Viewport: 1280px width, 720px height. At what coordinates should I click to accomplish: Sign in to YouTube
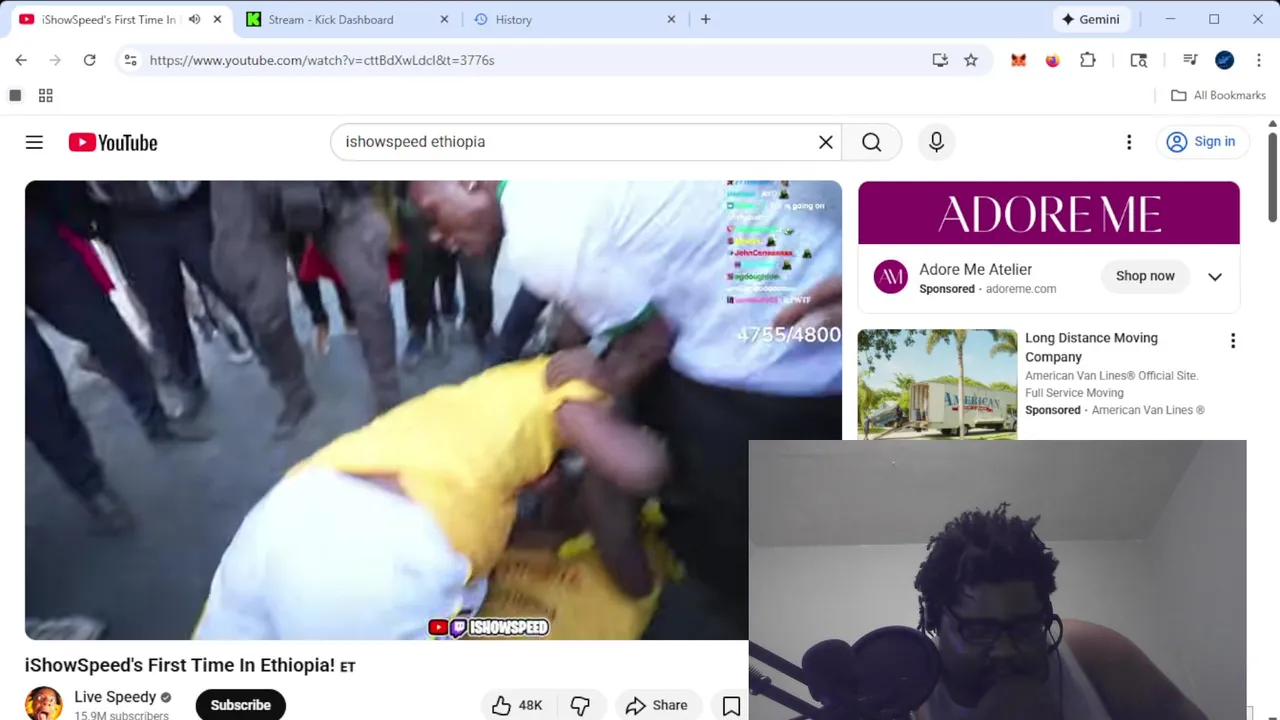[x=1201, y=142]
